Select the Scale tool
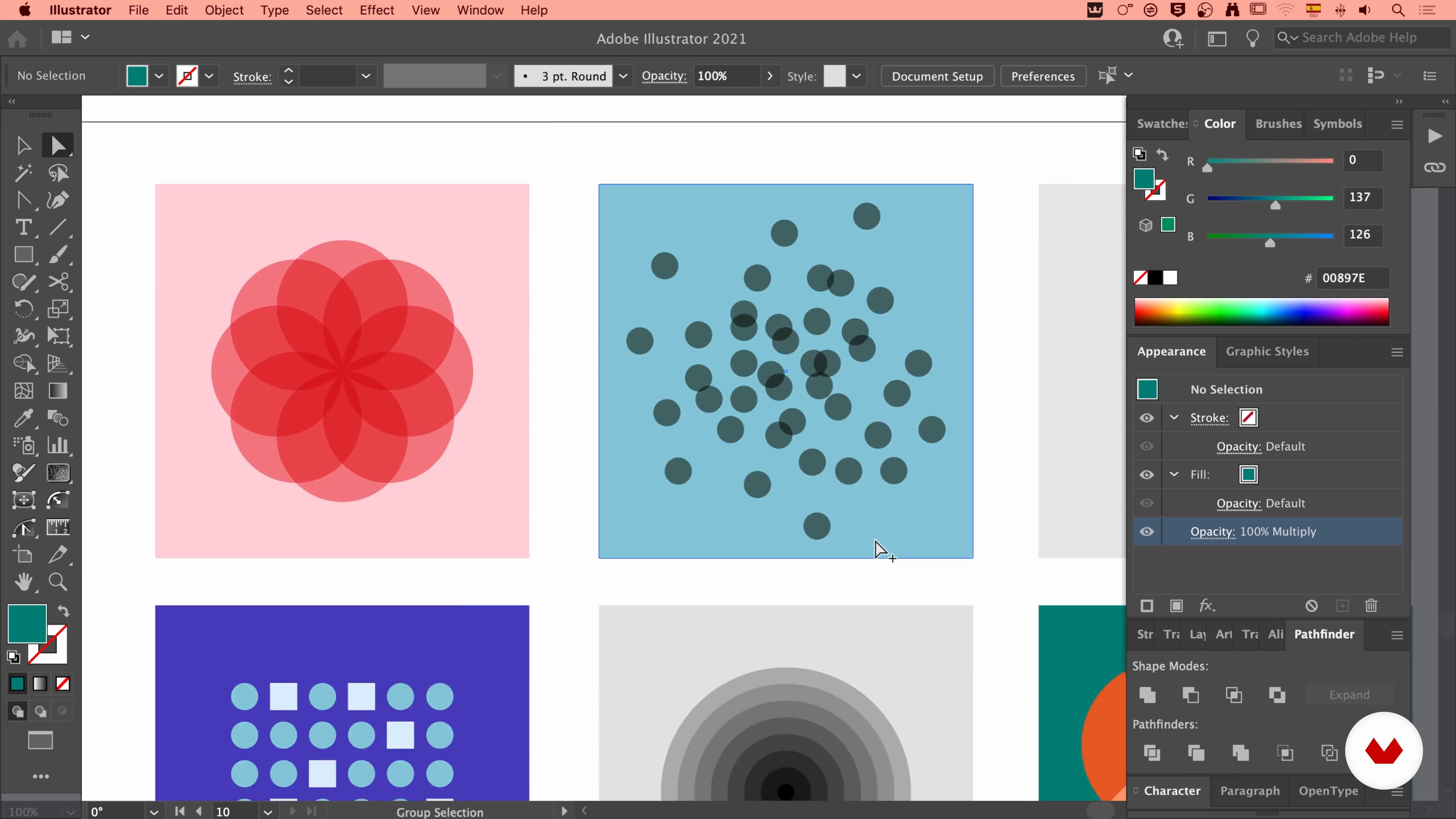This screenshot has height=819, width=1456. [x=58, y=309]
